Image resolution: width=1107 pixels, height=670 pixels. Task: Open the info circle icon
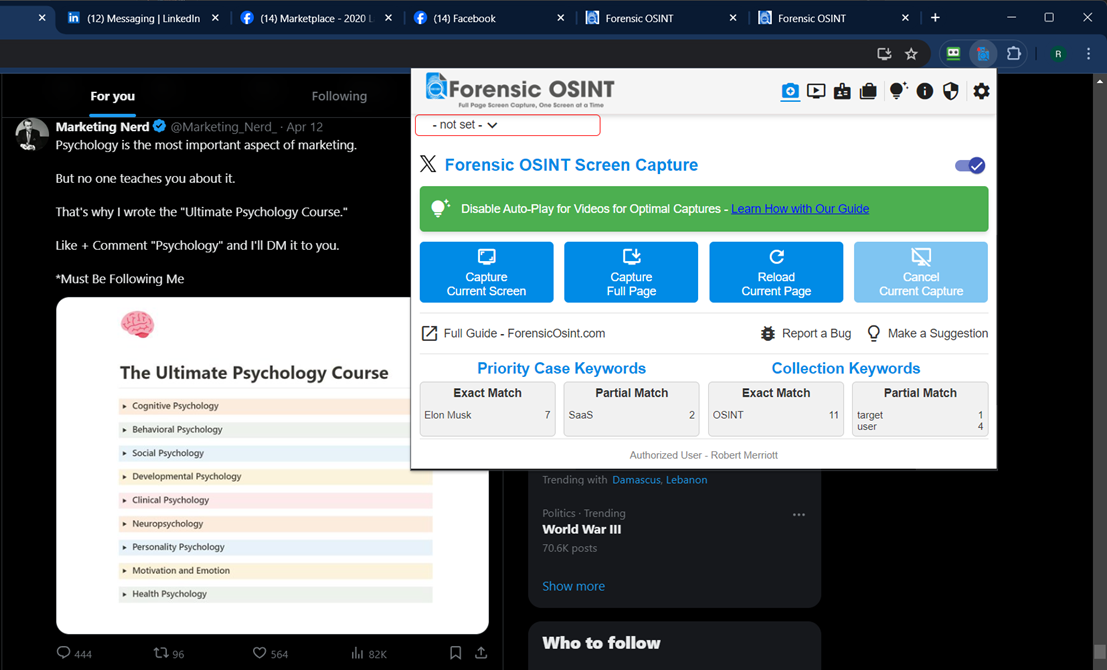coord(925,91)
